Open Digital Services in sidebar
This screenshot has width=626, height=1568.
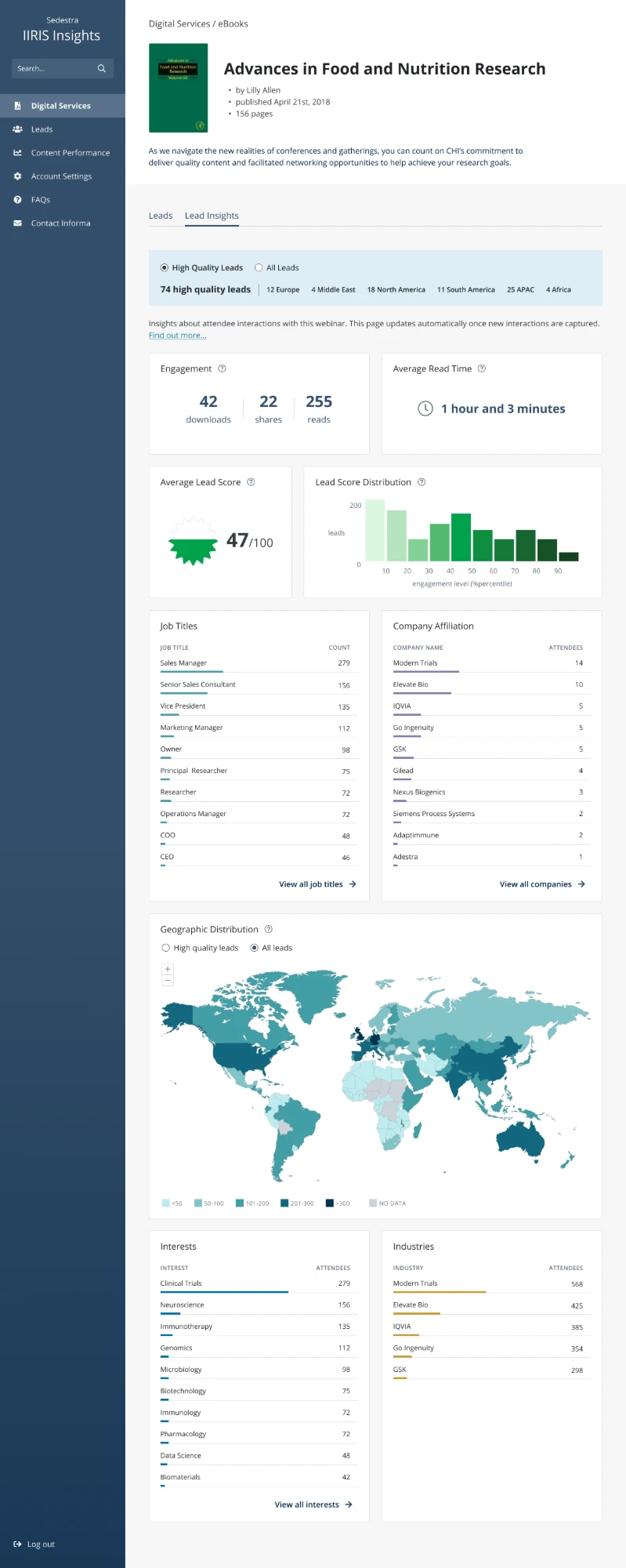(x=63, y=106)
